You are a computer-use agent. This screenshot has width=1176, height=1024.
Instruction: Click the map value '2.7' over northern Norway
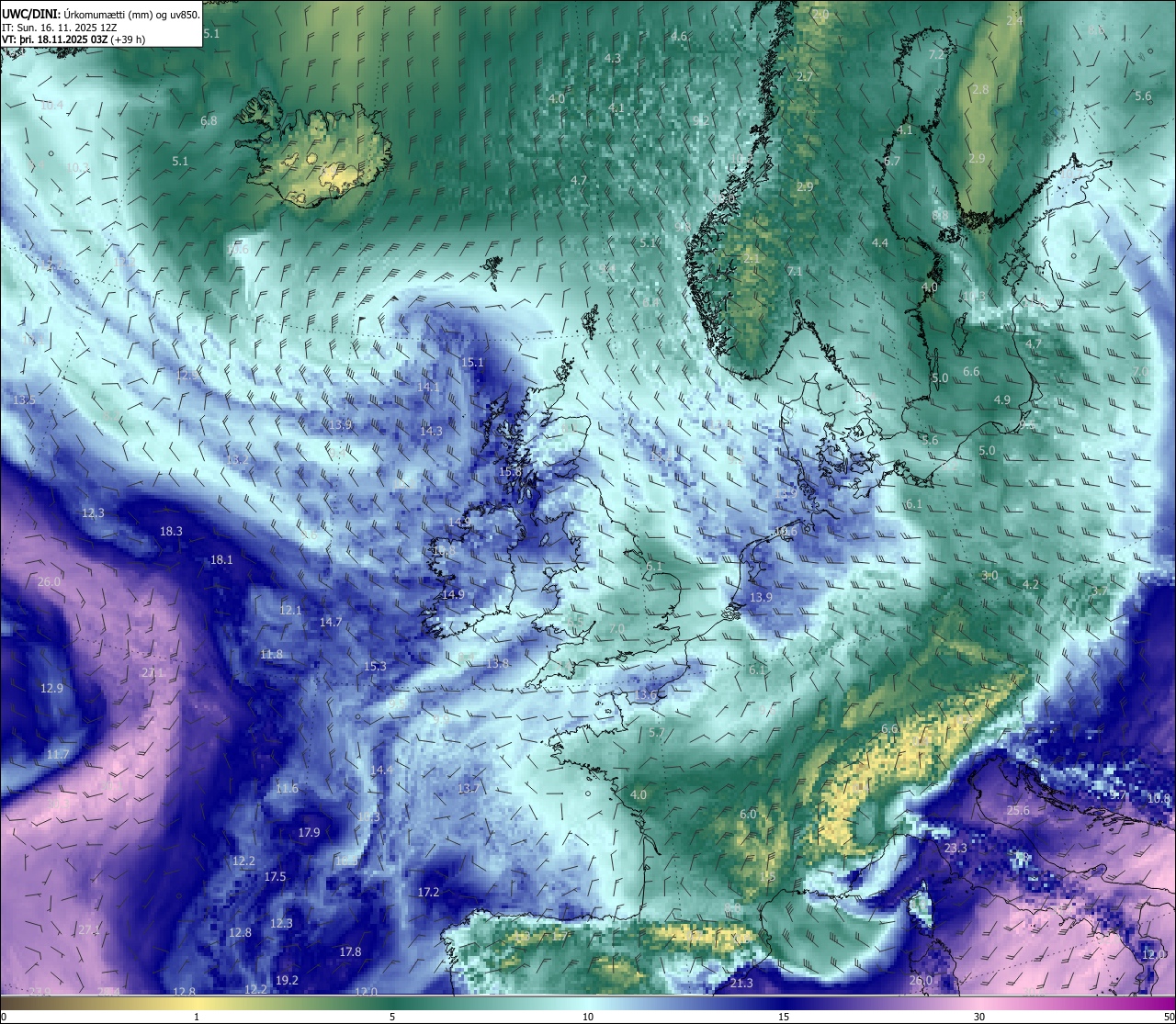pos(805,76)
